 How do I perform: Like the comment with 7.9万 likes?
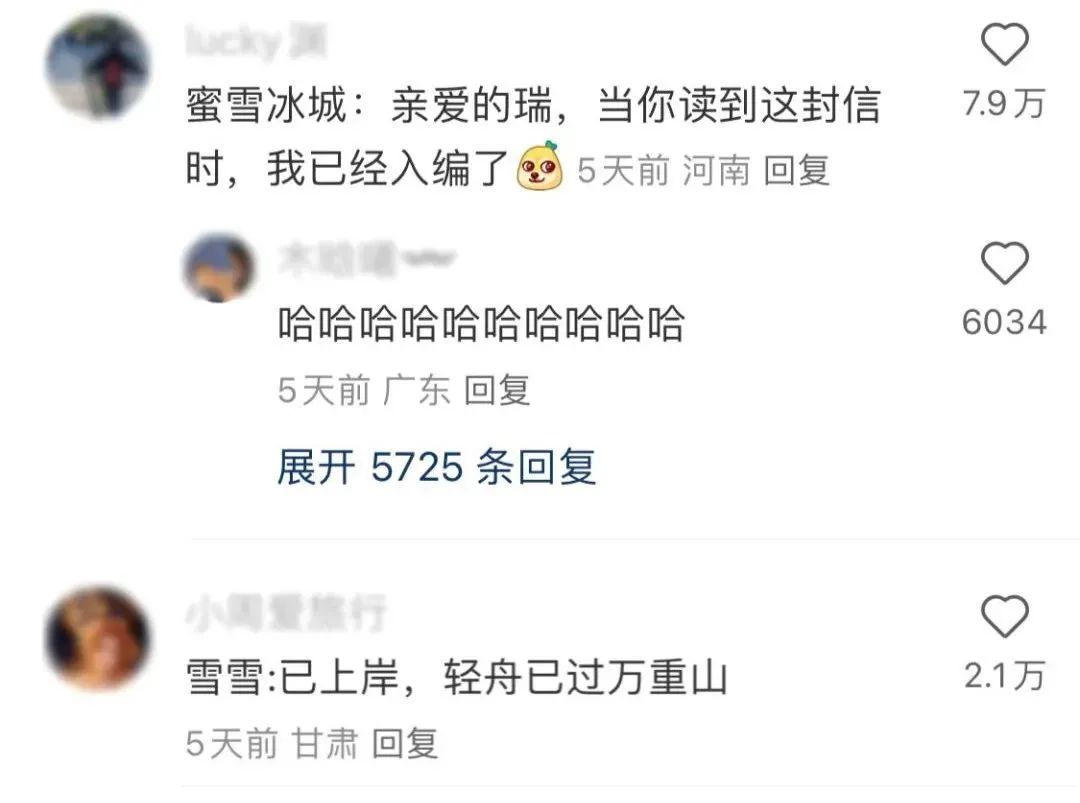[1004, 44]
